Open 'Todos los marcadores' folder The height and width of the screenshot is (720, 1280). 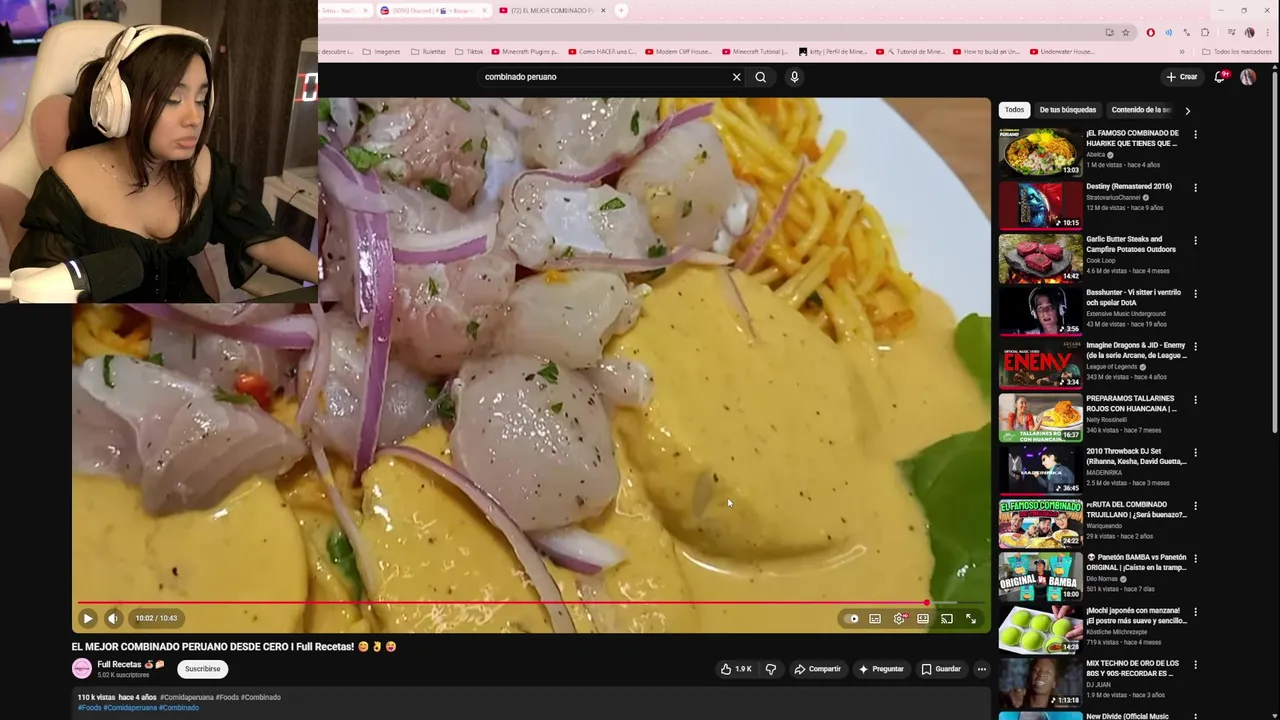pyautogui.click(x=1236, y=52)
